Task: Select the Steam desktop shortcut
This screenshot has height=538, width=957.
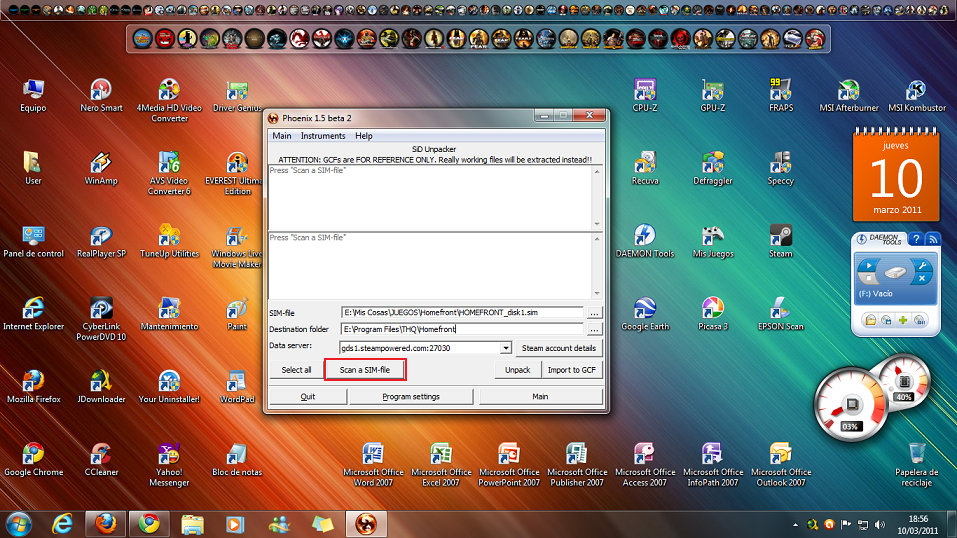Action: click(781, 241)
